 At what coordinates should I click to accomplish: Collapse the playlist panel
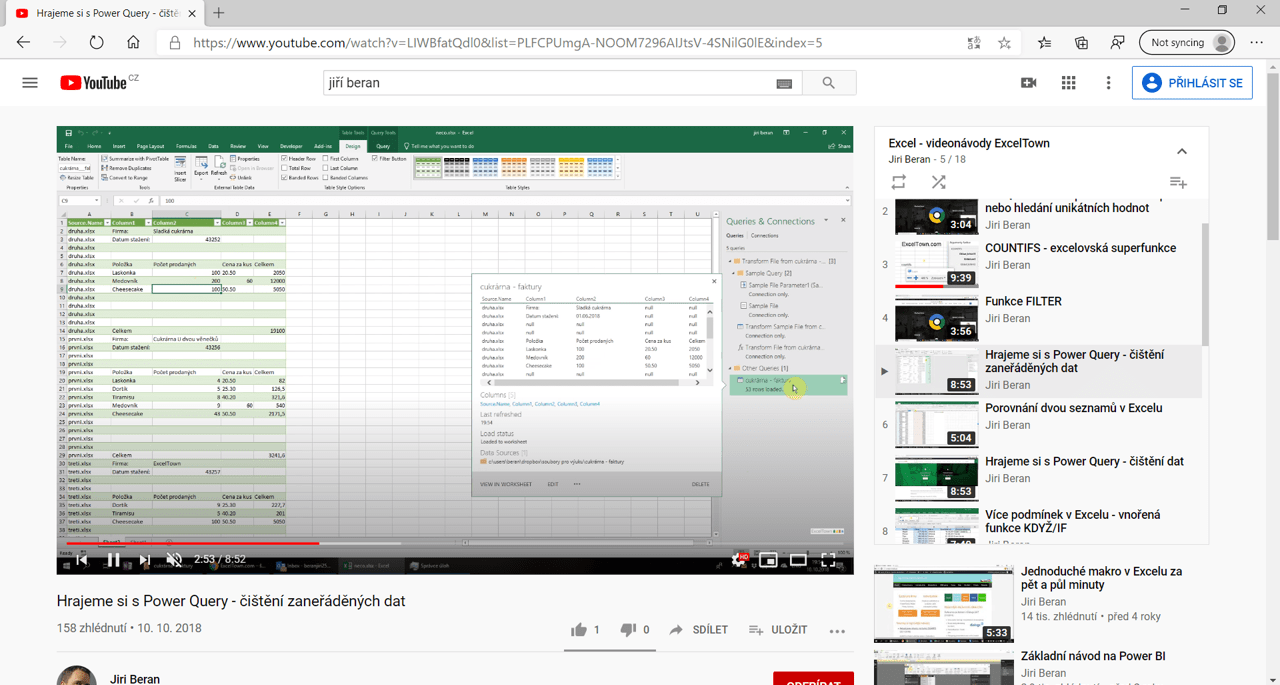(x=1182, y=151)
